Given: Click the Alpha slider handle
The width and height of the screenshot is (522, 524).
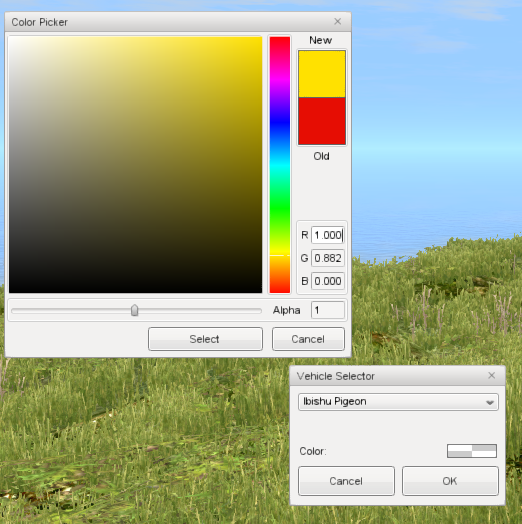Looking at the screenshot, I should (x=134, y=310).
